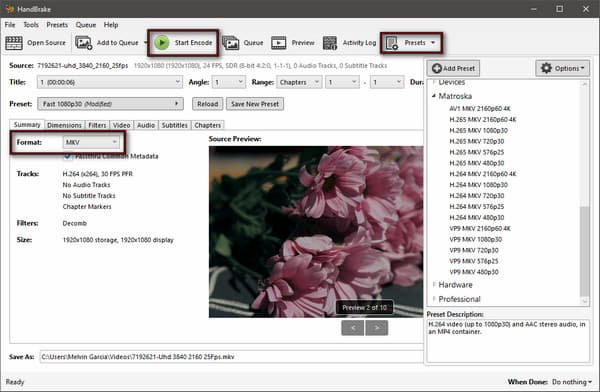Select H.265 MKV 2160p60 4K preset
The width and height of the screenshot is (600, 392).
[483, 119]
